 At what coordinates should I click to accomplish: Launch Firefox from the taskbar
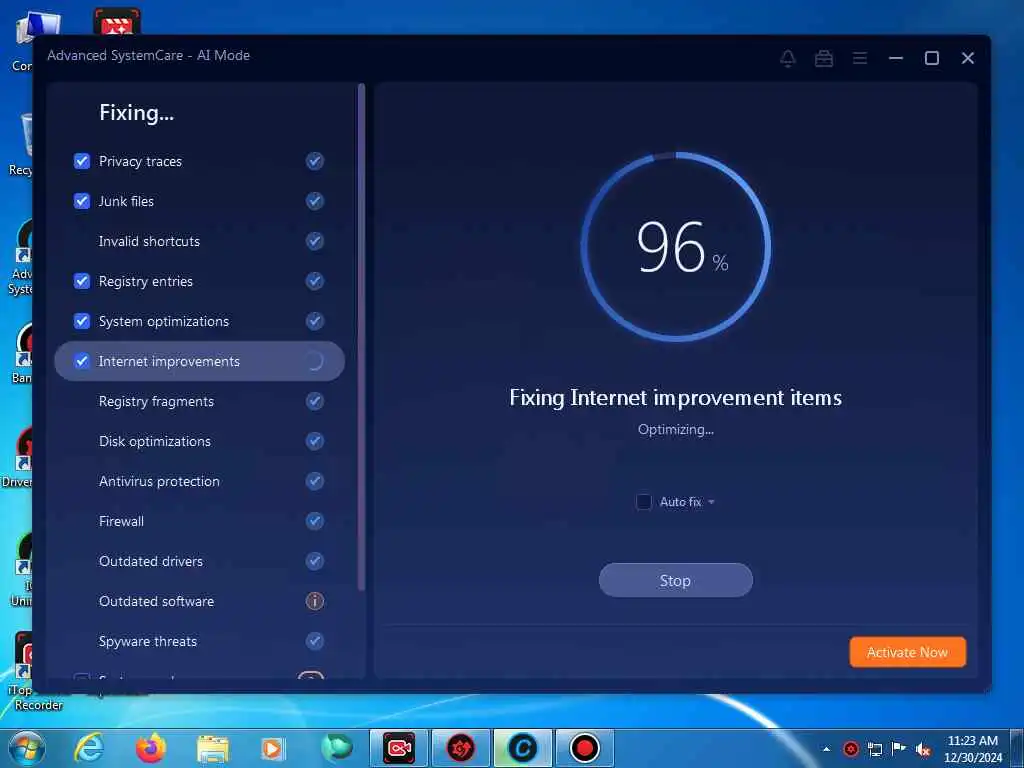(x=150, y=748)
